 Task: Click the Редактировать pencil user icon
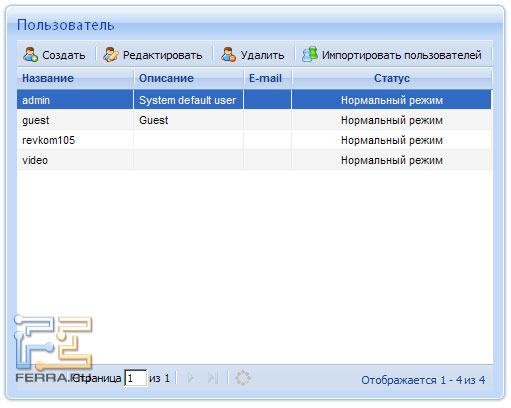(x=110, y=55)
